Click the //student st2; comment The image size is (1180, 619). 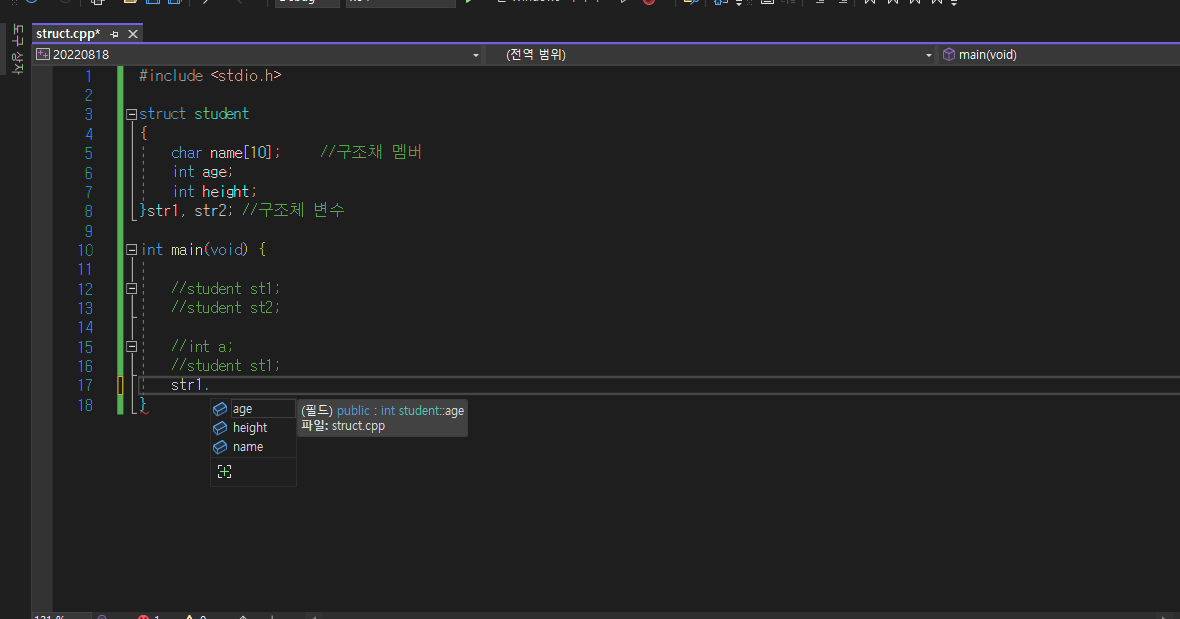(225, 308)
